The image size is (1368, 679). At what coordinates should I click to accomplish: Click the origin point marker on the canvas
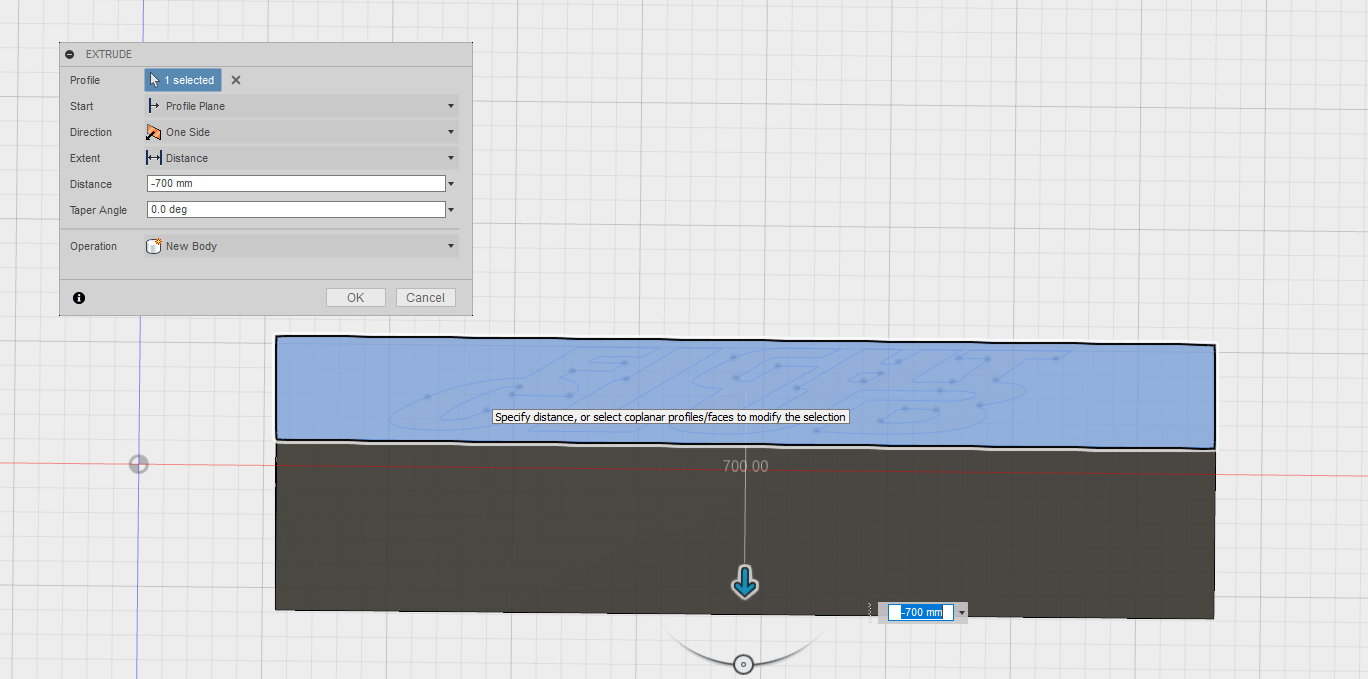tap(139, 464)
